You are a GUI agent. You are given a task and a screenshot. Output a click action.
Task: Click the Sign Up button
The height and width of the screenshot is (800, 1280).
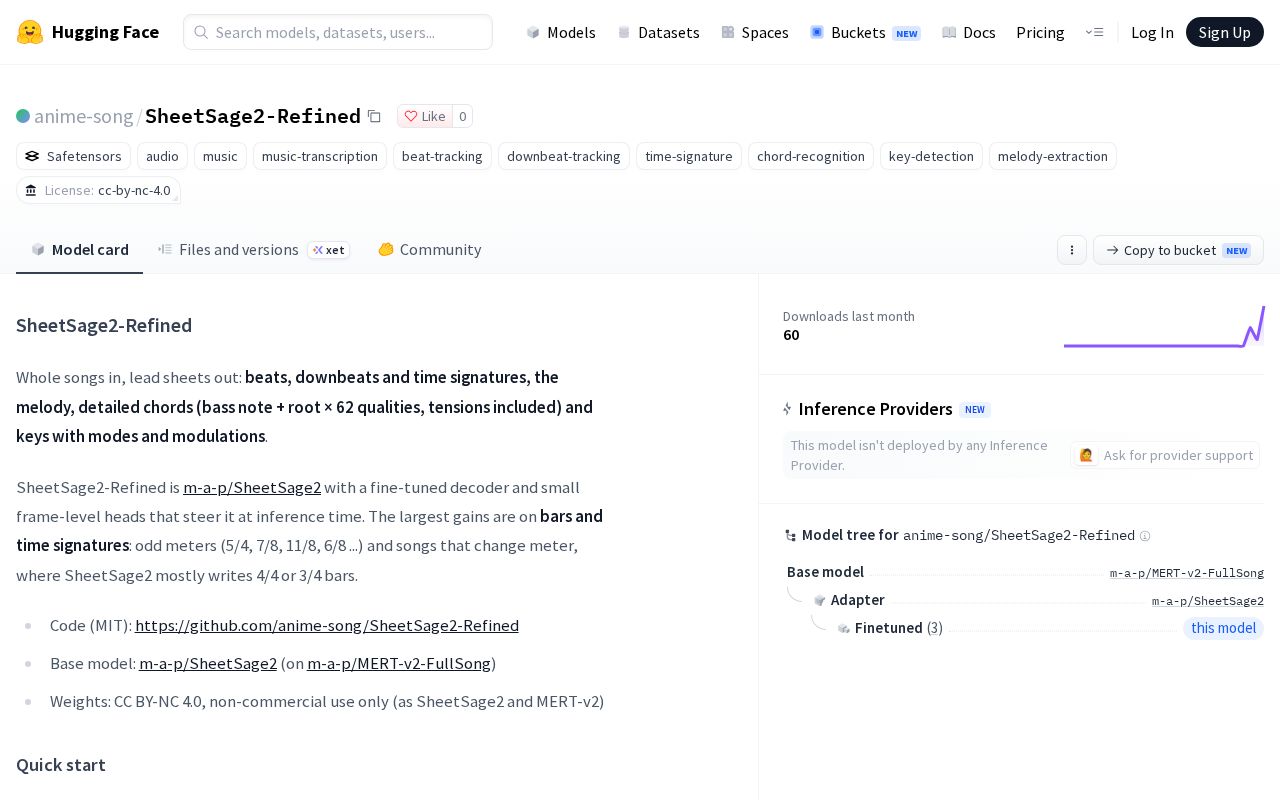(x=1225, y=32)
